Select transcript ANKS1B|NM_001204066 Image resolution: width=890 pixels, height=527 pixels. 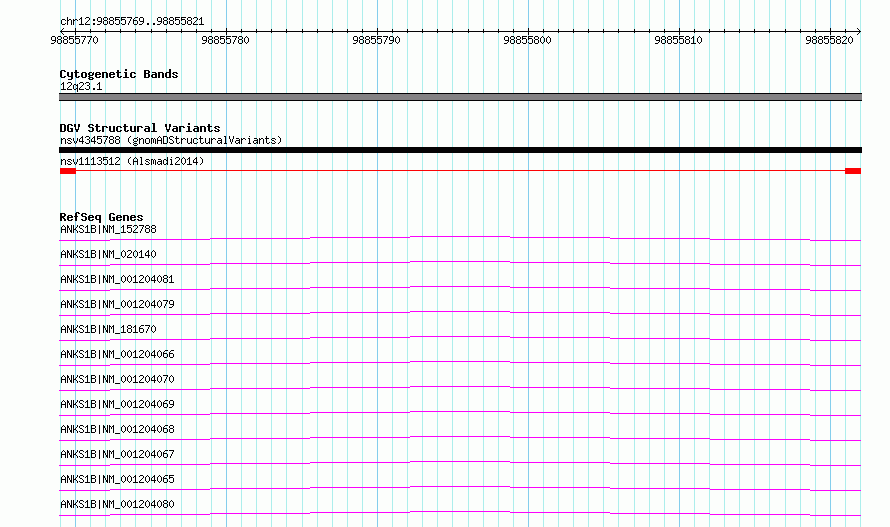click(x=117, y=354)
